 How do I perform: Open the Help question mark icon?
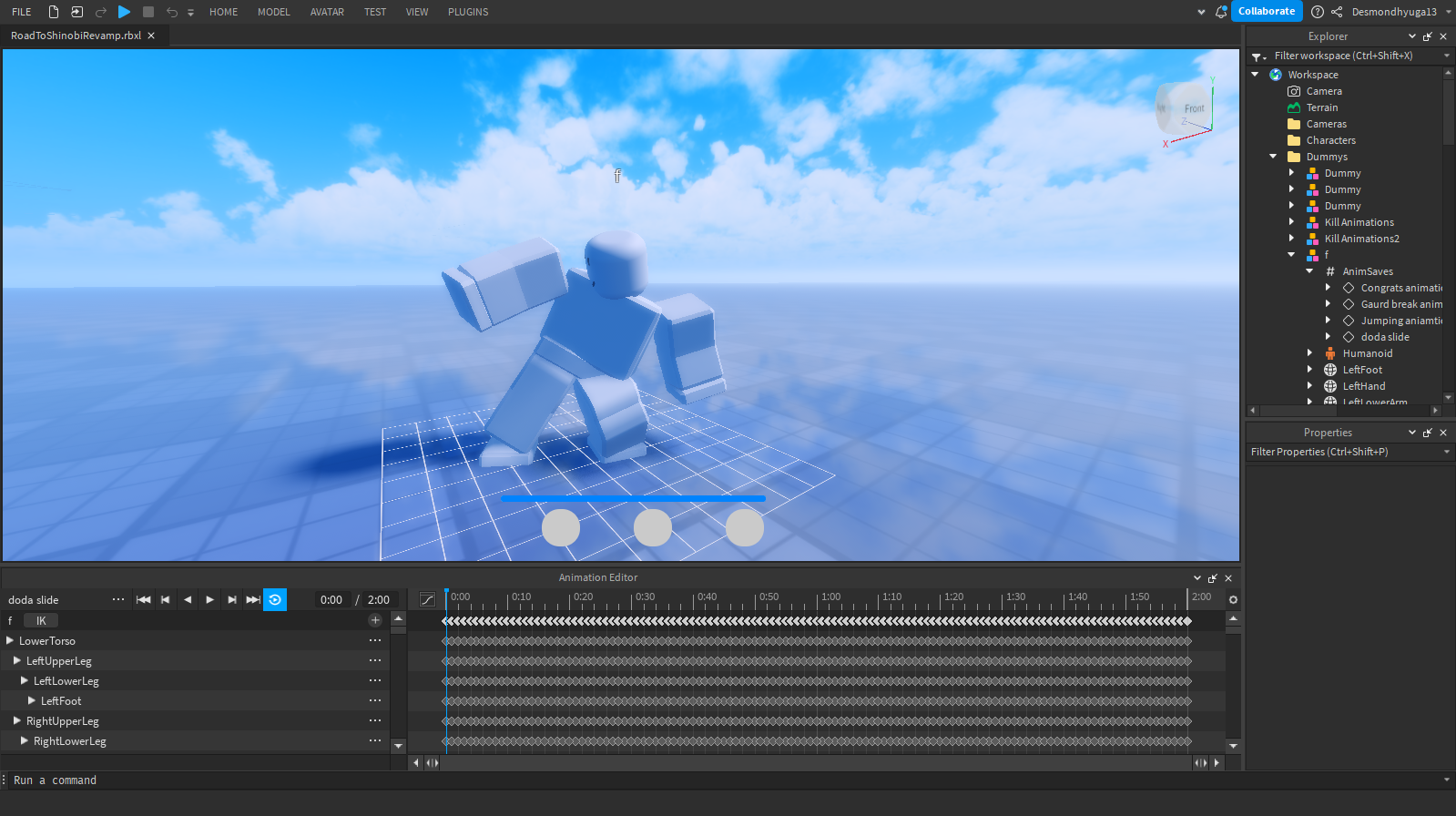pyautogui.click(x=1318, y=12)
